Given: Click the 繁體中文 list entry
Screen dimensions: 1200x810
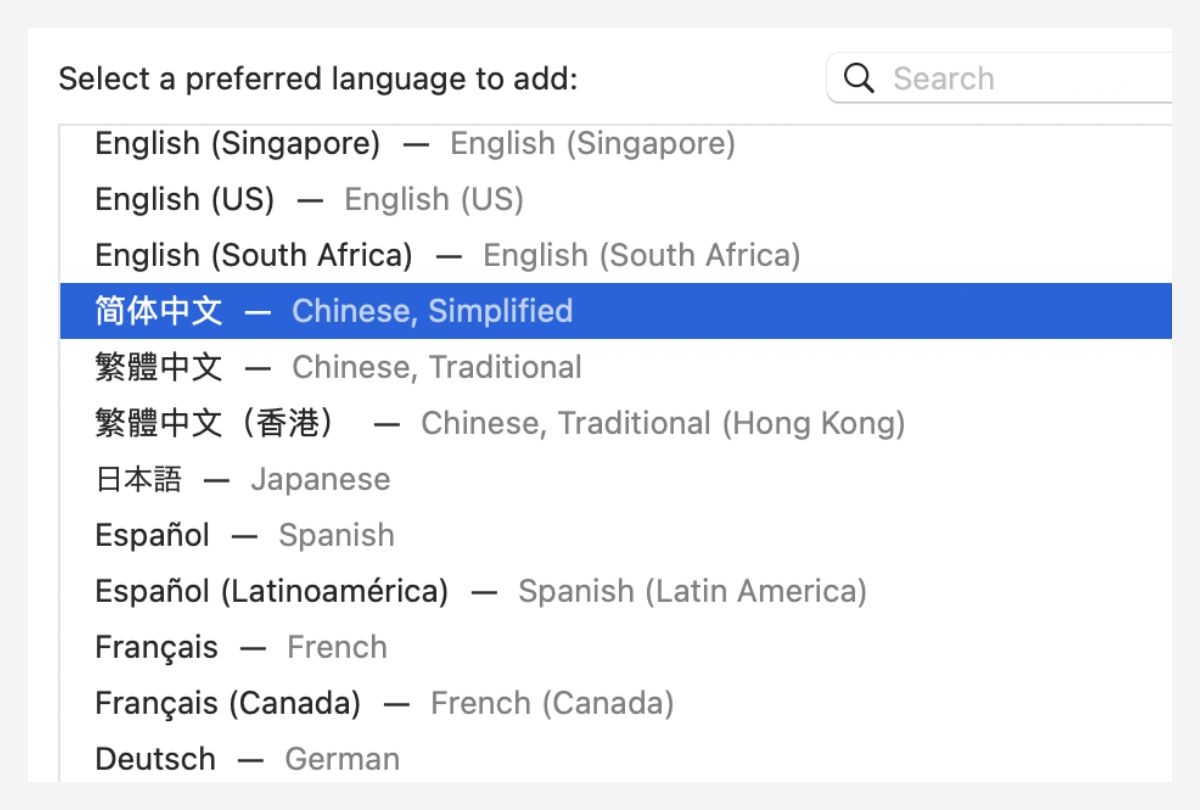Looking at the screenshot, I should [157, 367].
